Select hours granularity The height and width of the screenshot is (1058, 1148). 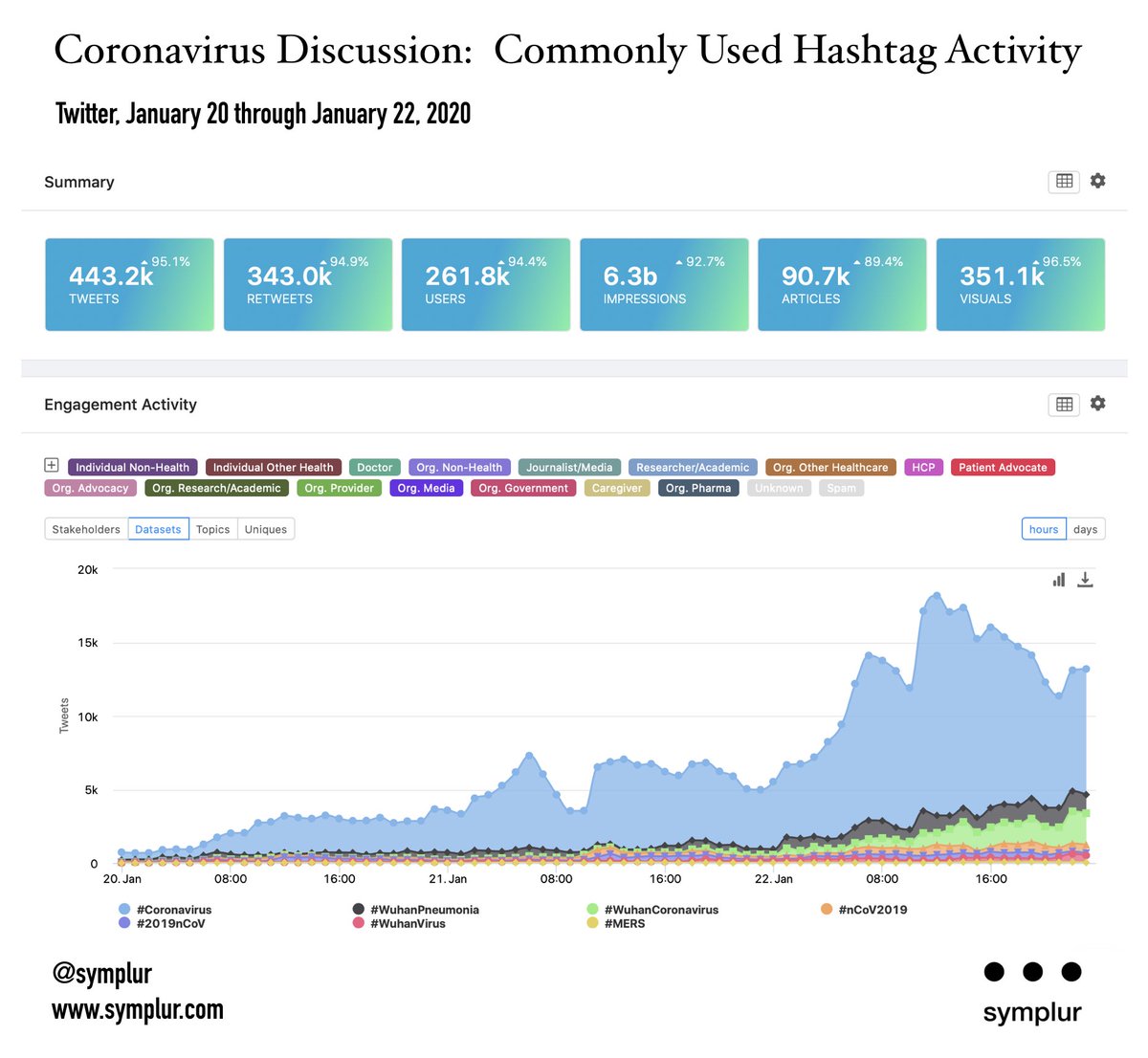(x=1044, y=529)
